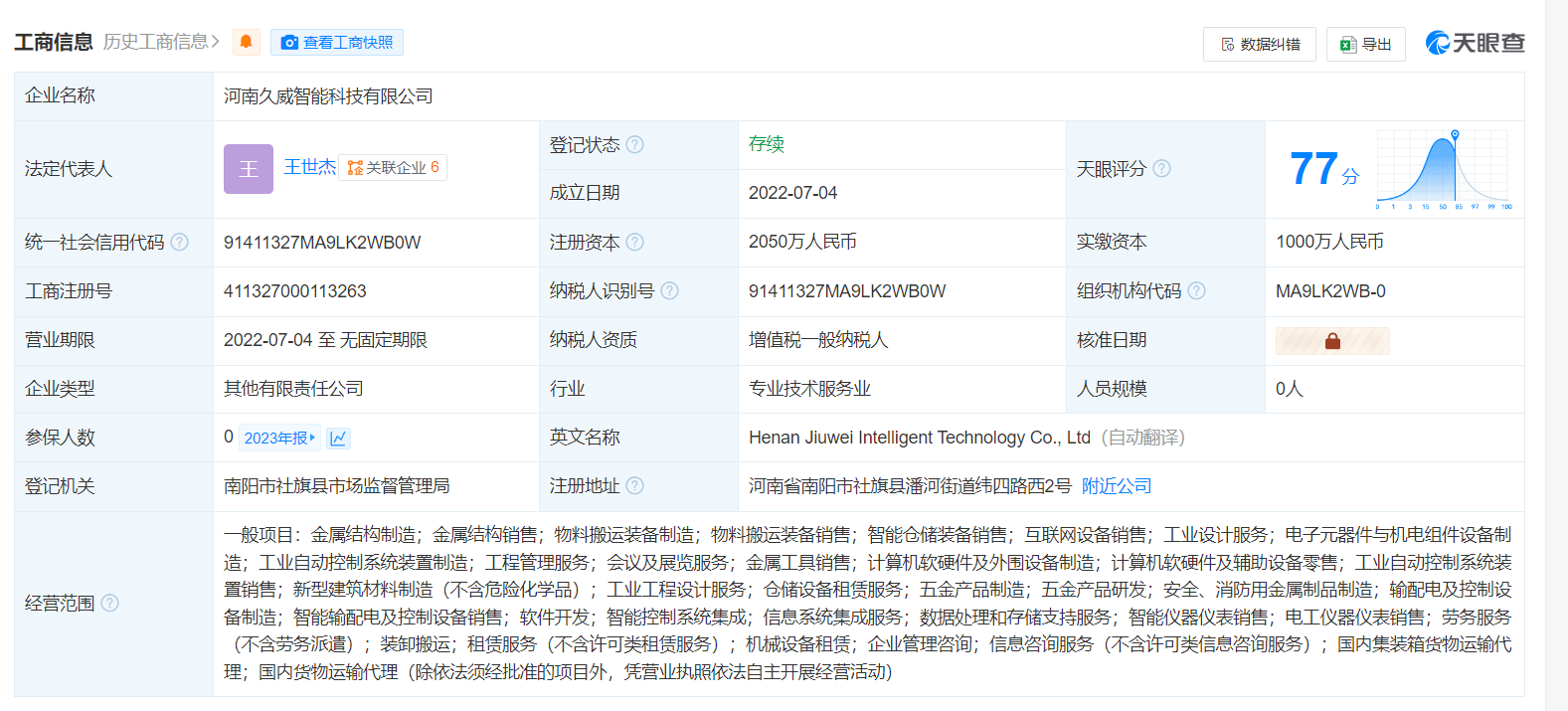Click the 成立日期 value 2022-07-04
Image resolution: width=1568 pixels, height=711 pixels.
(793, 193)
